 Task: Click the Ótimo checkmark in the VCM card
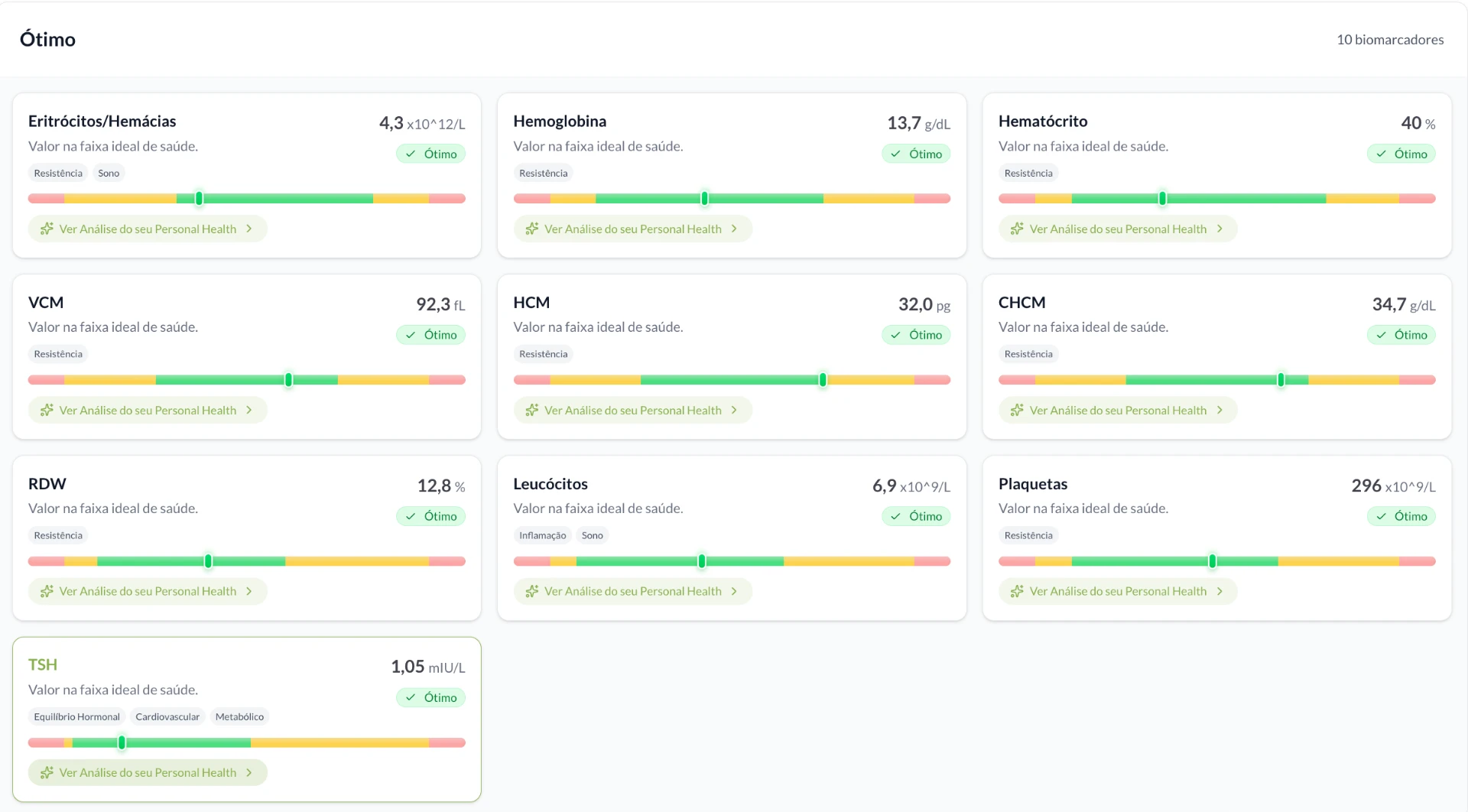(411, 335)
